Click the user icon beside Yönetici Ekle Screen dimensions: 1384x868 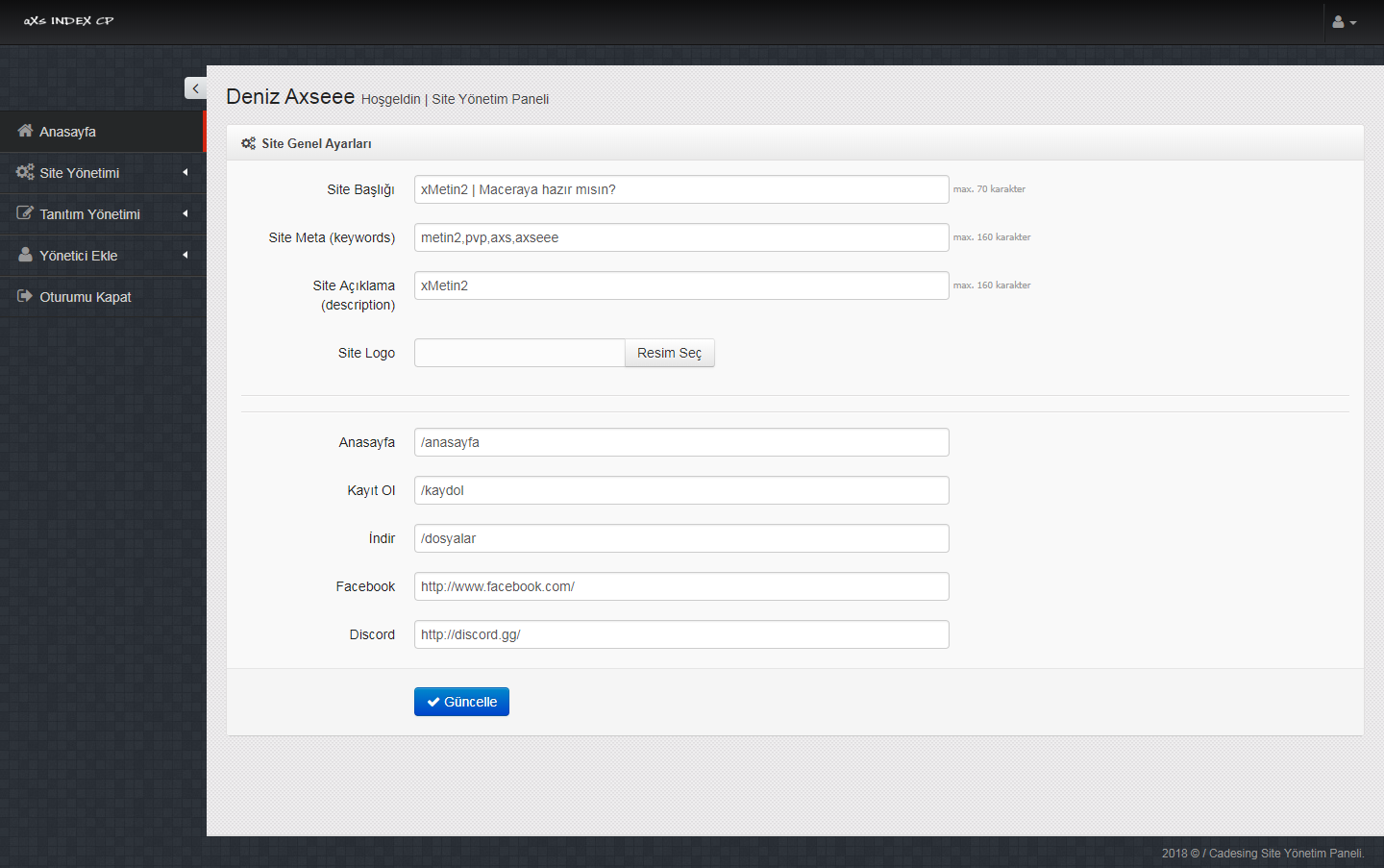pos(25,255)
